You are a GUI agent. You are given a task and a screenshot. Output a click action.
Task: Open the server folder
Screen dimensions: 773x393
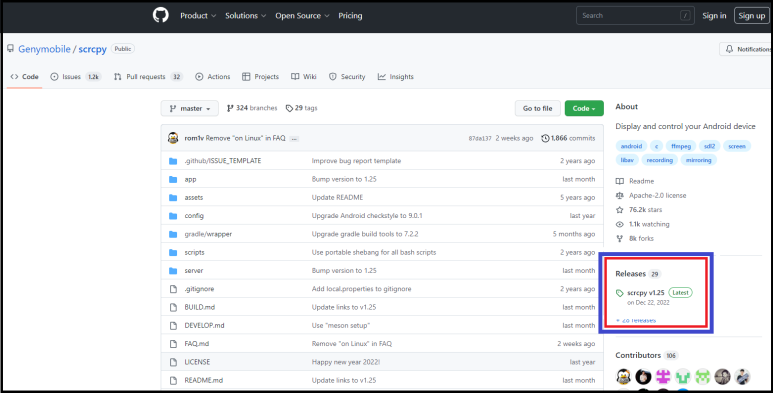click(194, 270)
